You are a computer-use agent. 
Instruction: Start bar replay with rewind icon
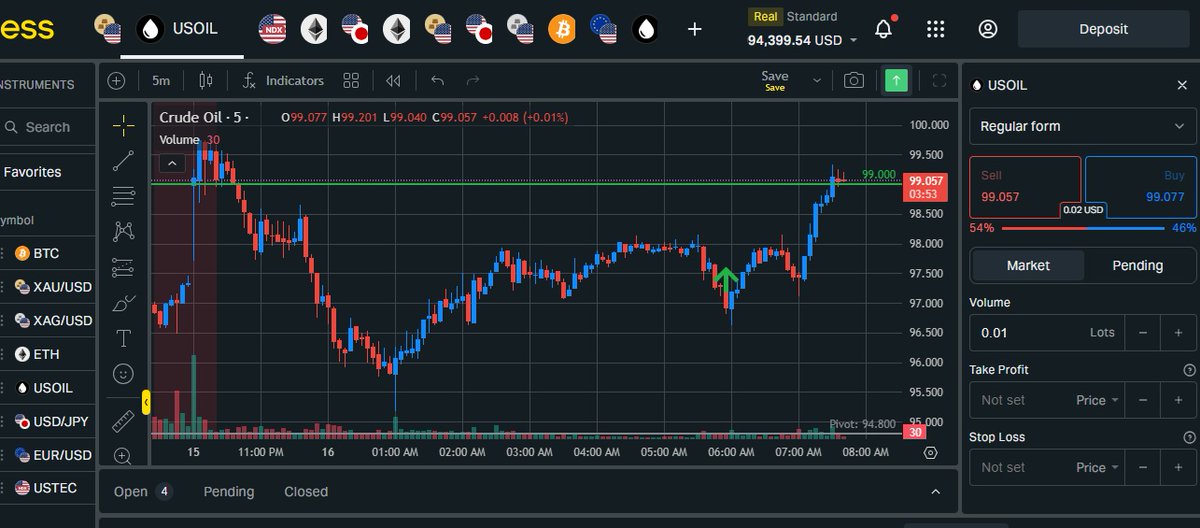click(394, 80)
